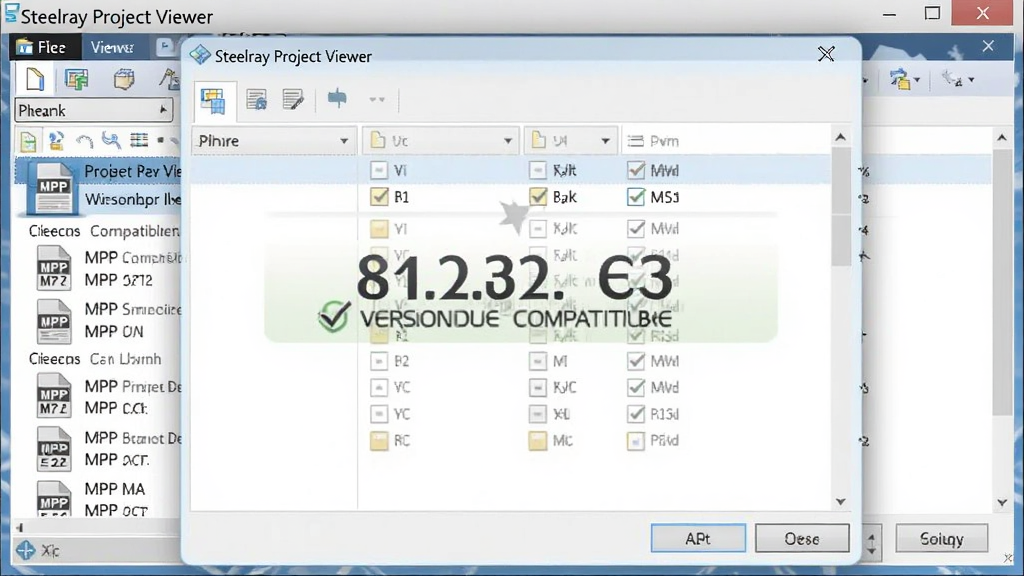The image size is (1024, 576).
Task: Click the new blank document icon in main toolbar
Action: click(x=34, y=80)
